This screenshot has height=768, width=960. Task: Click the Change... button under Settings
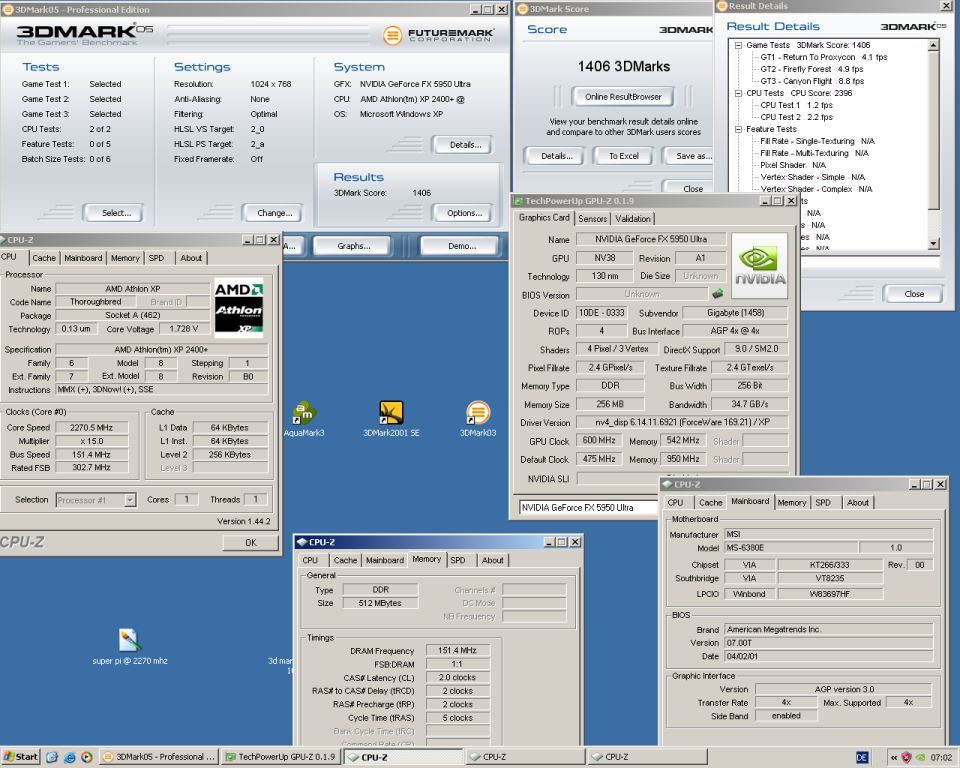[x=272, y=213]
